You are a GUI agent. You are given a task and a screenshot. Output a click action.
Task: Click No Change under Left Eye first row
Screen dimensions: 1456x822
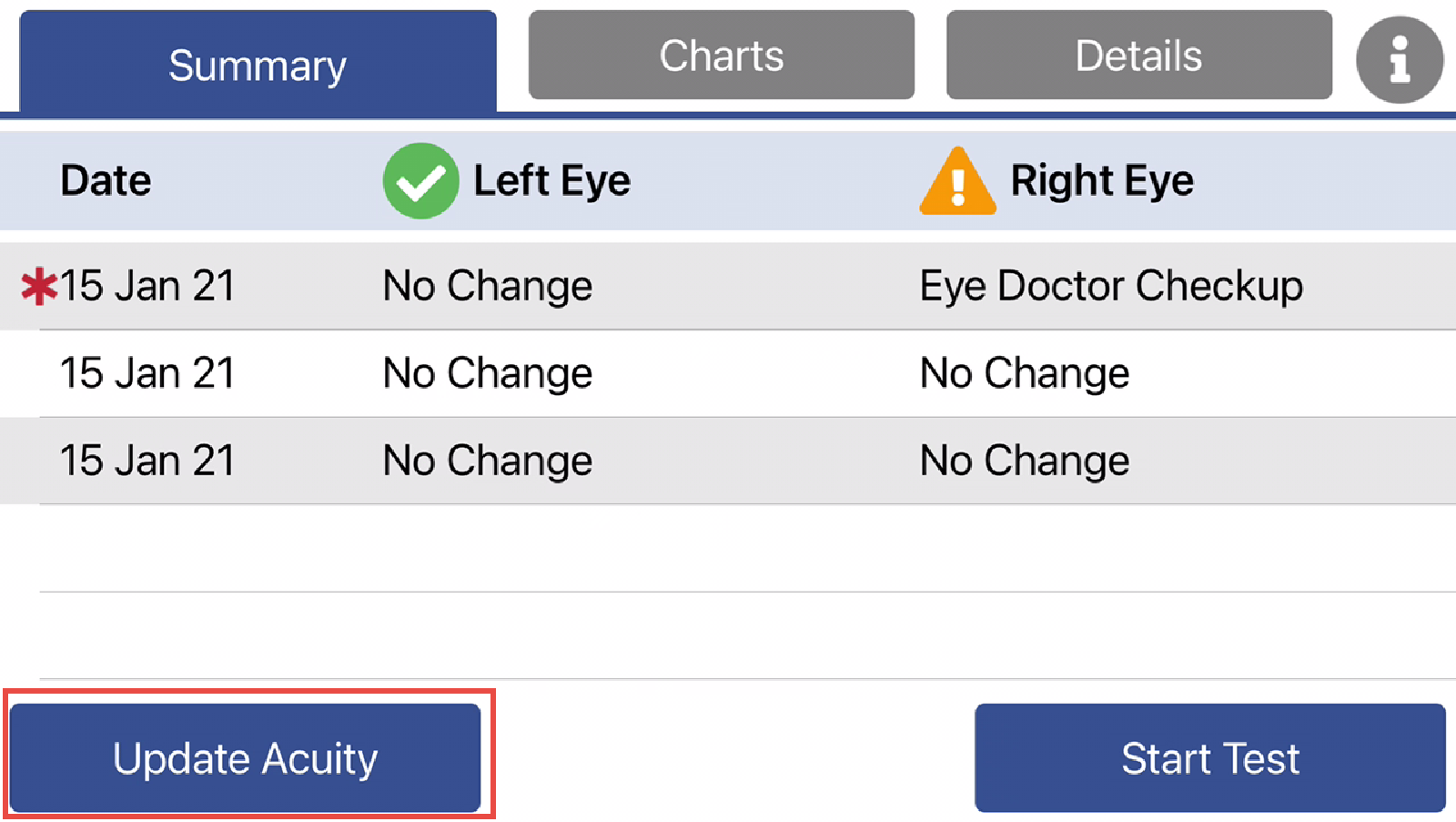click(488, 285)
